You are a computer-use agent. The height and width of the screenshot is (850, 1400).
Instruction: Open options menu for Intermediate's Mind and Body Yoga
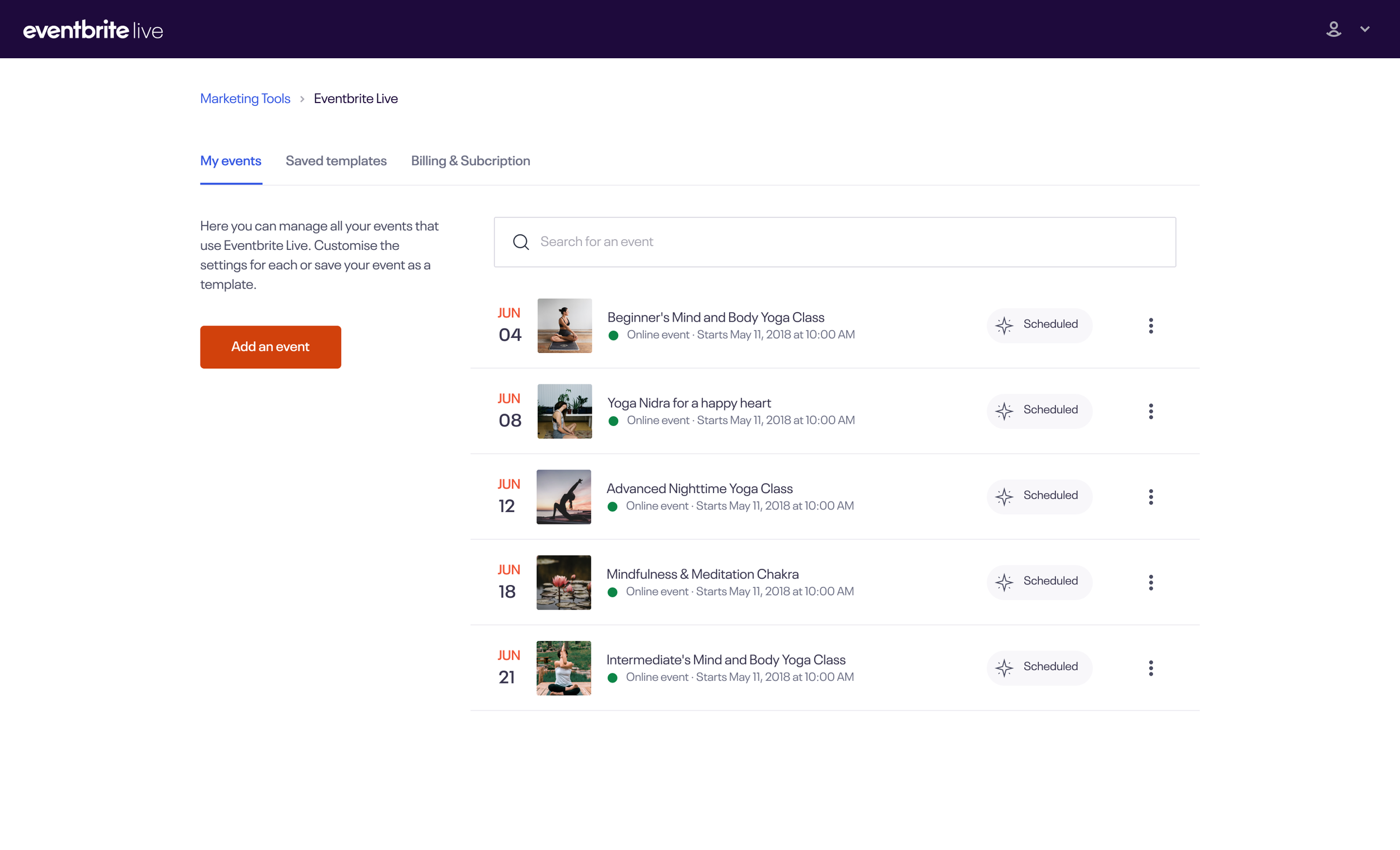click(1151, 668)
